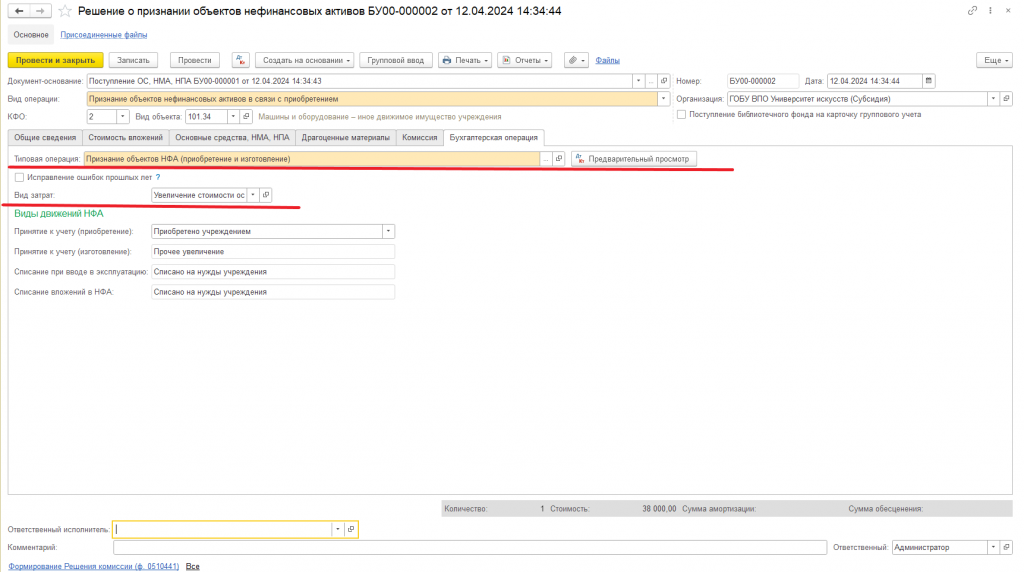Go forward with the right arrow
Viewport: 1024px width, 572px height.
40,11
